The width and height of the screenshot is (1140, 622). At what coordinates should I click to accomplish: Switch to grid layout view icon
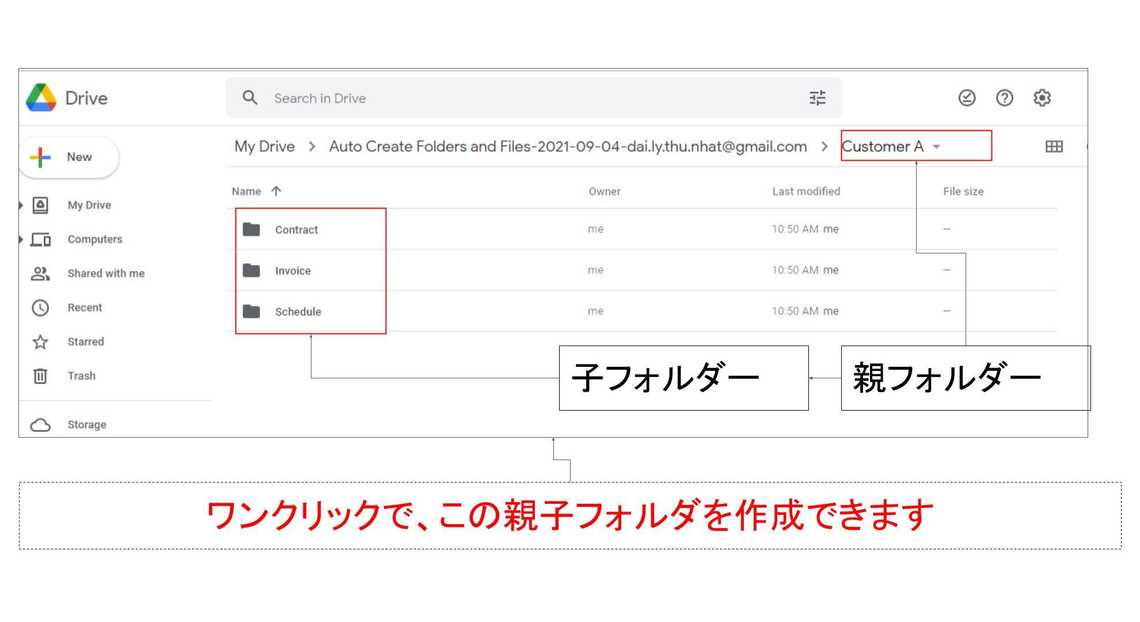point(1054,147)
